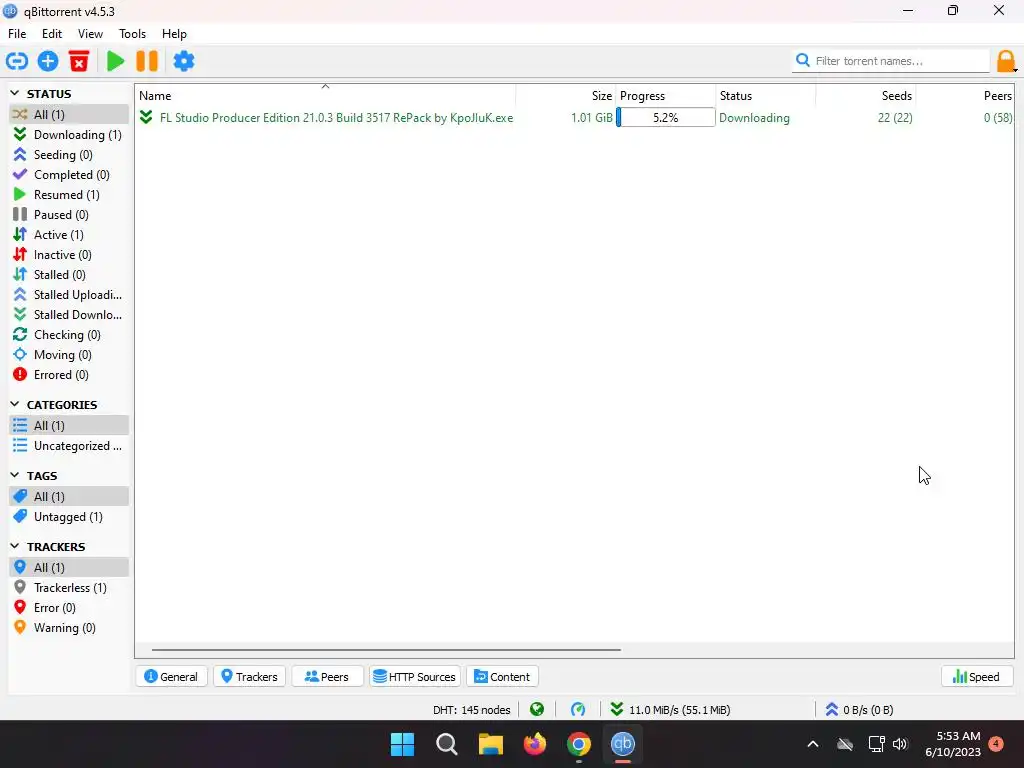Click the Add Torrent Link toolbar icon
The height and width of the screenshot is (768, 1024).
17,61
